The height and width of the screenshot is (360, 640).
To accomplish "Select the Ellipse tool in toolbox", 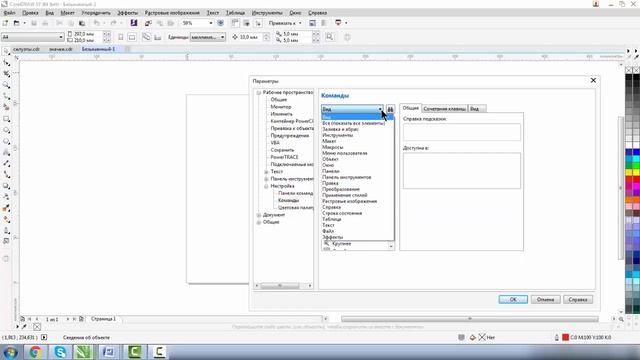I will [x=6, y=130].
